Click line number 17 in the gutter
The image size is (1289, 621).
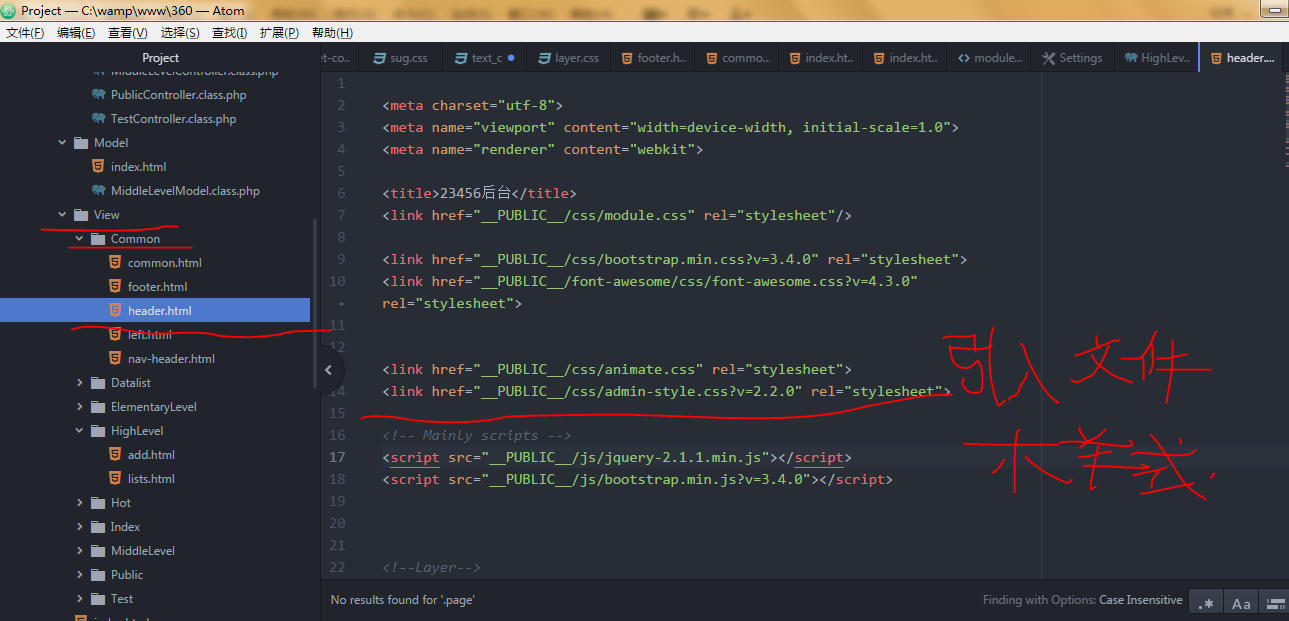tap(338, 457)
